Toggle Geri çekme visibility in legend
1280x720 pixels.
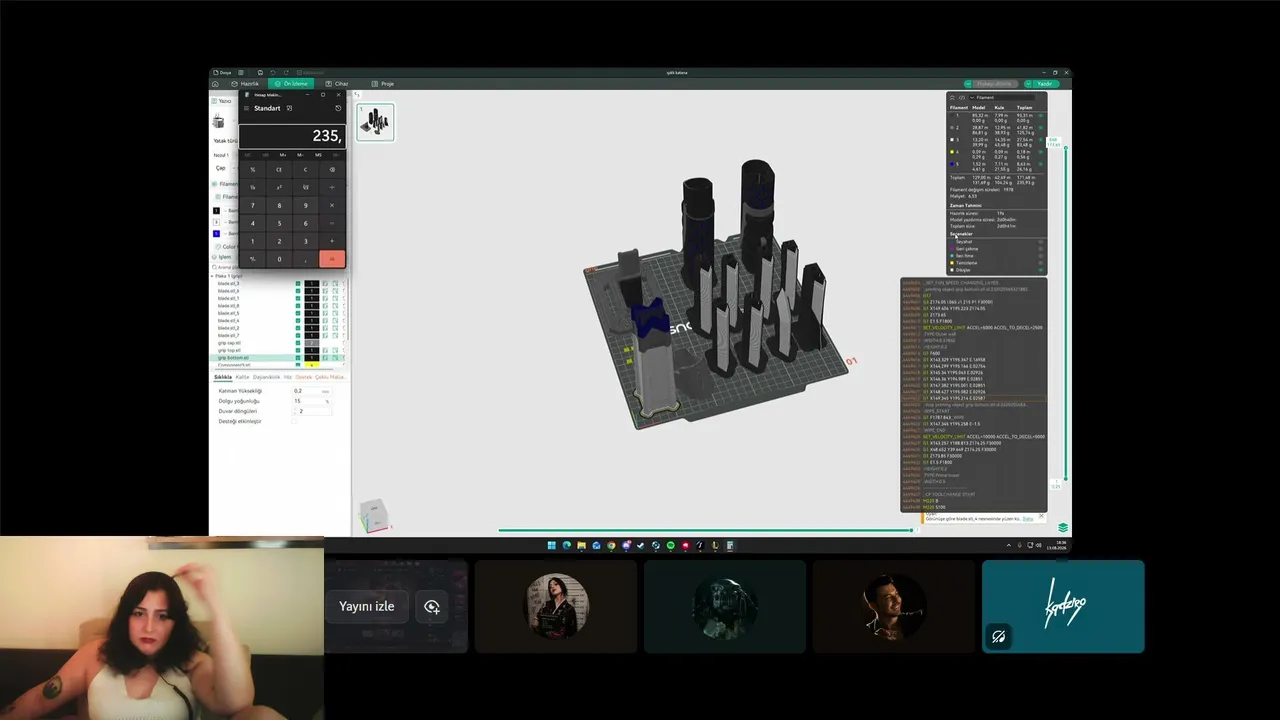click(x=1041, y=248)
